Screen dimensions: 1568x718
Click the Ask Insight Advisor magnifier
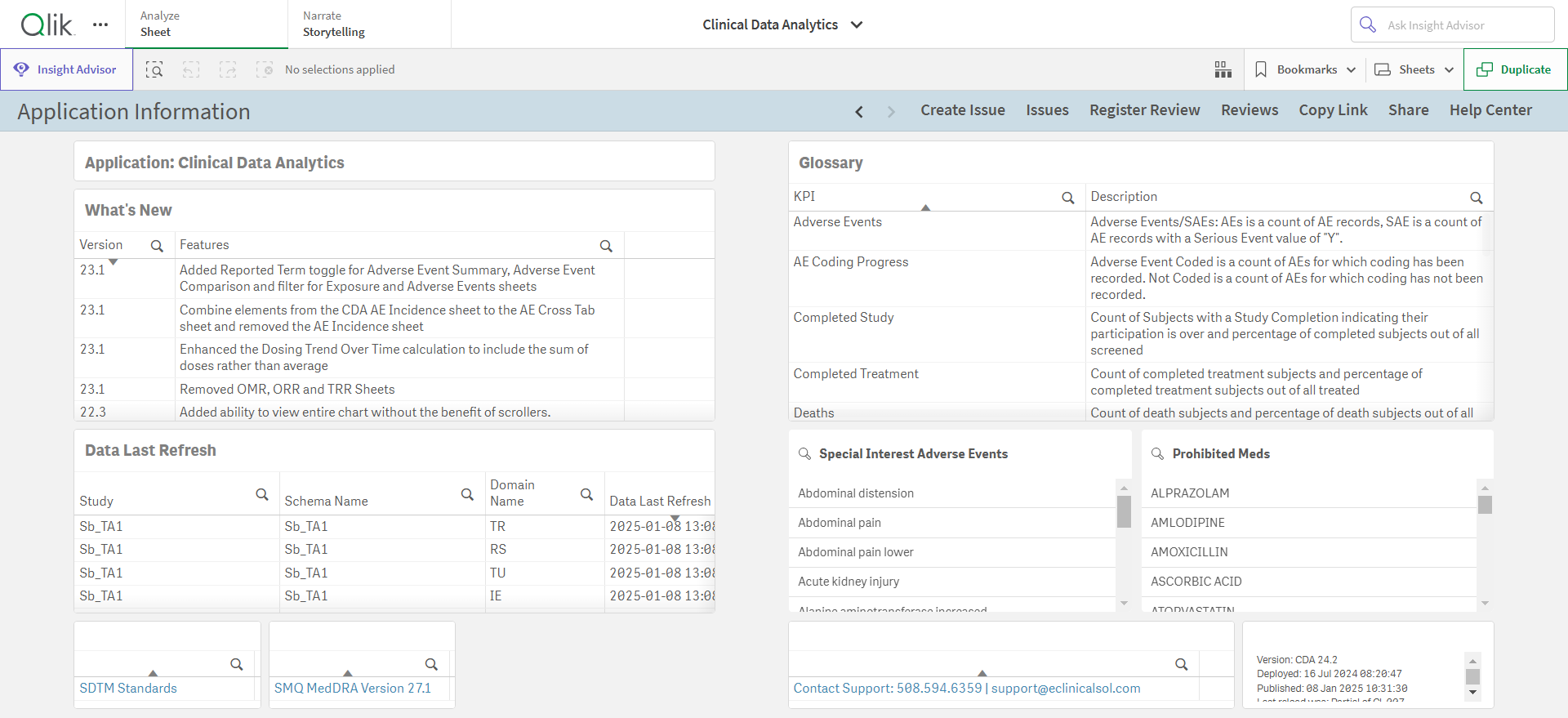click(1368, 25)
